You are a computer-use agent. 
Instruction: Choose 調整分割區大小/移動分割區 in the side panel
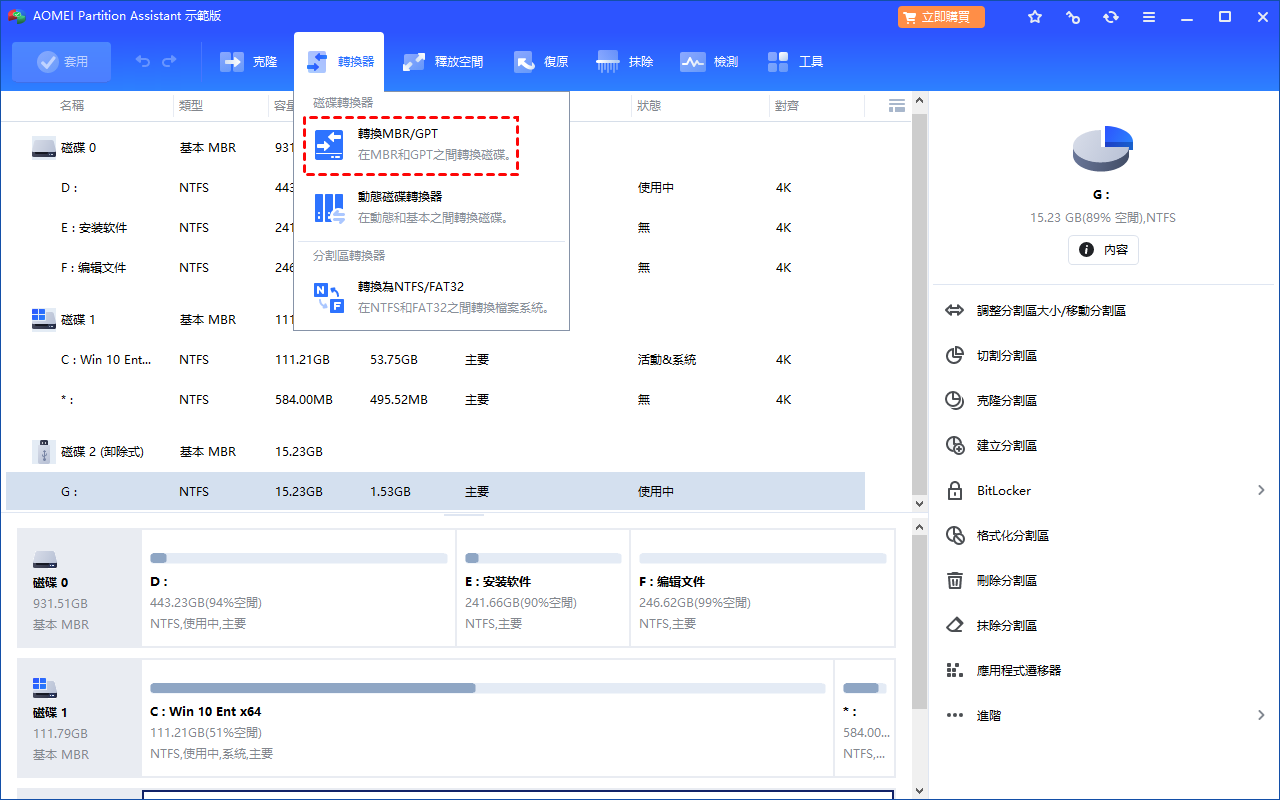pos(1051,311)
